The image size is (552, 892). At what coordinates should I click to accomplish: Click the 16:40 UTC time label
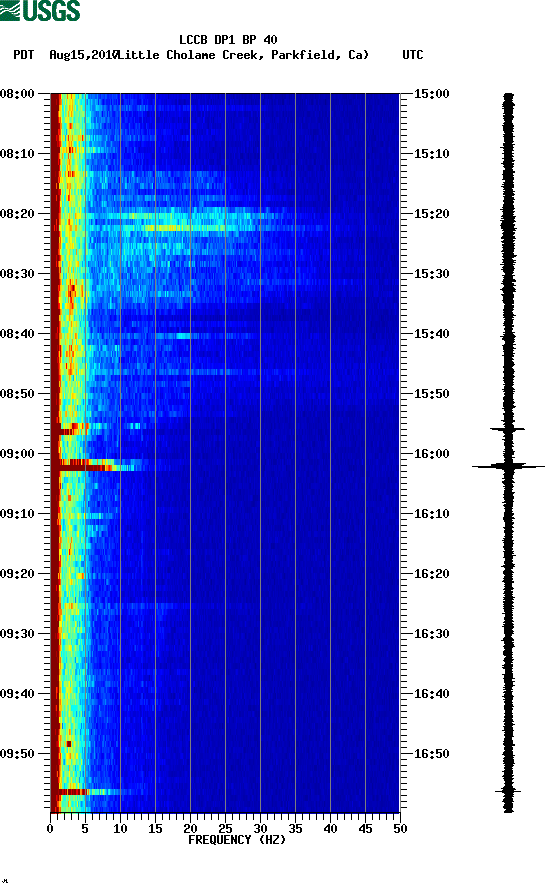tap(431, 694)
